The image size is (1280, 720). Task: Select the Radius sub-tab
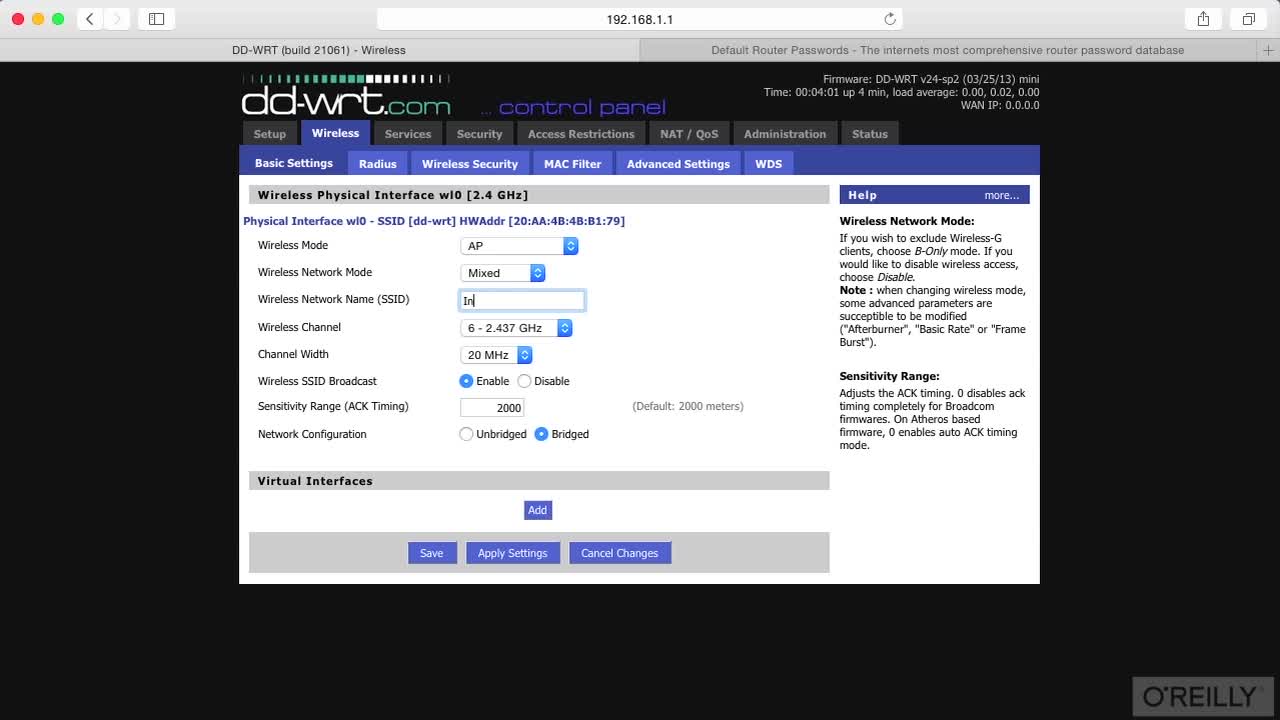(378, 164)
